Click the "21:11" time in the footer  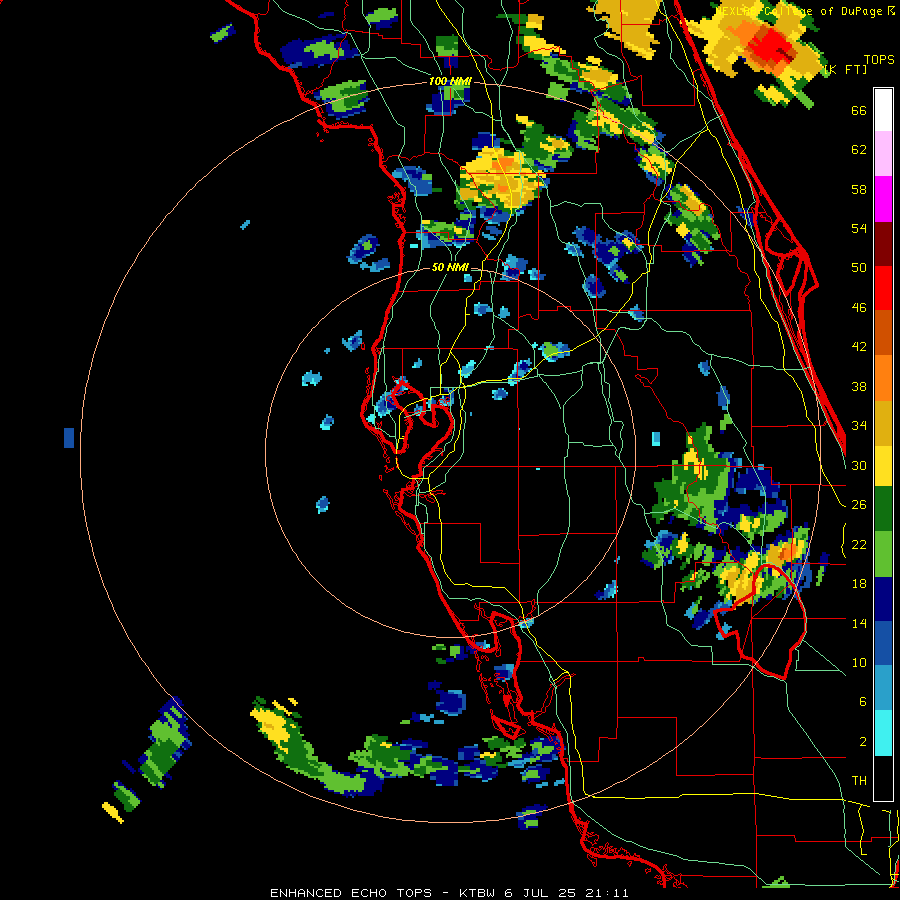point(607,893)
